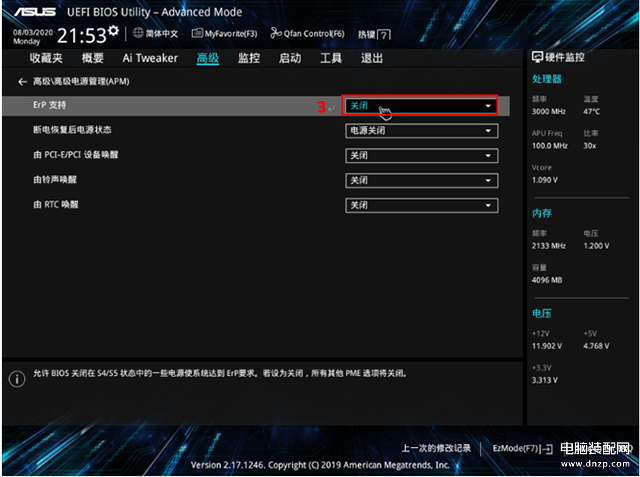The image size is (640, 477).
Task: Open the 监控 tab
Action: (249, 58)
